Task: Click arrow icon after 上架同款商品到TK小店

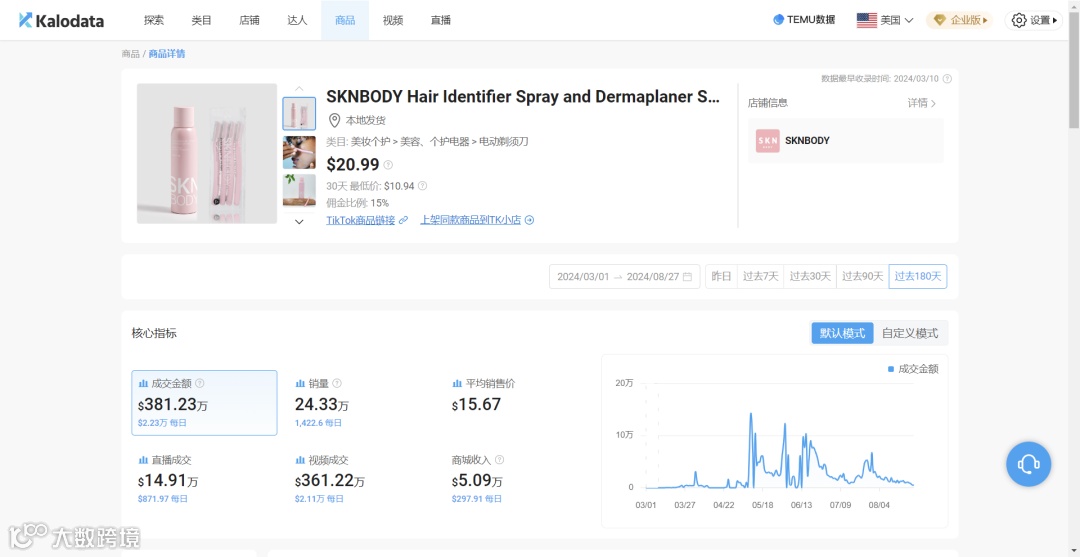Action: click(529, 220)
